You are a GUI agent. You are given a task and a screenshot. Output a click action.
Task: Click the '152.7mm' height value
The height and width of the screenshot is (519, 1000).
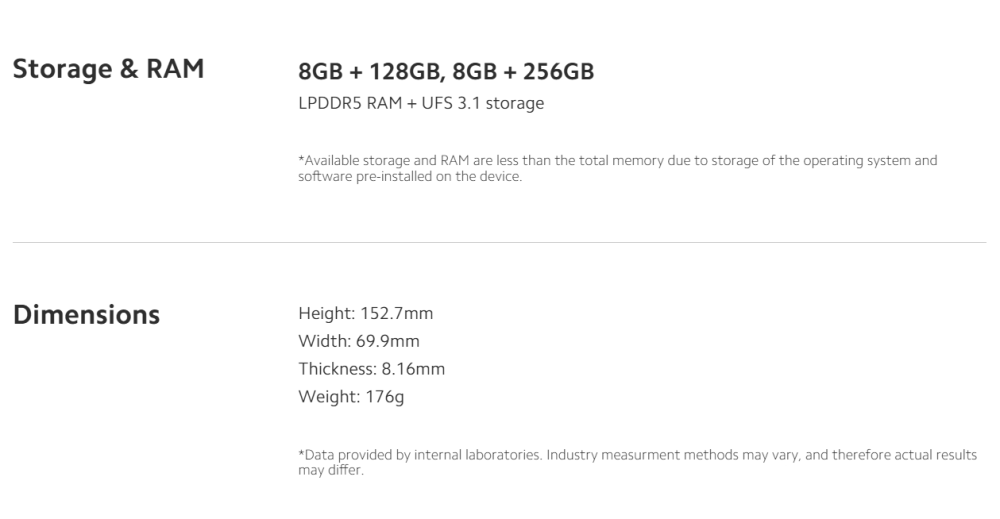pyautogui.click(x=397, y=314)
